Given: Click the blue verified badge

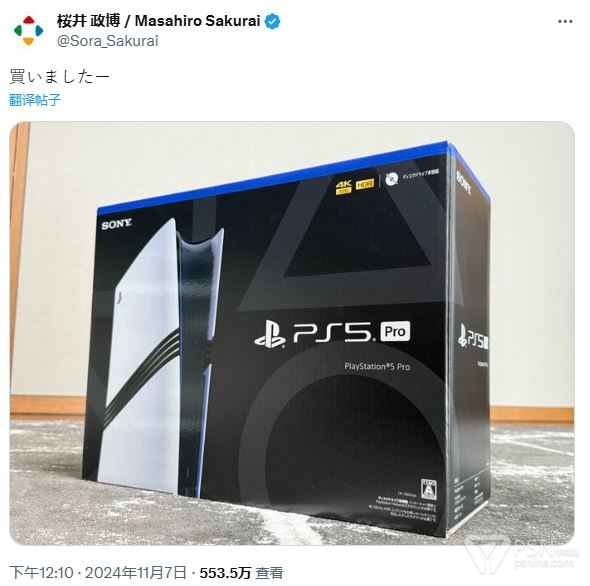Looking at the screenshot, I should (272, 21).
